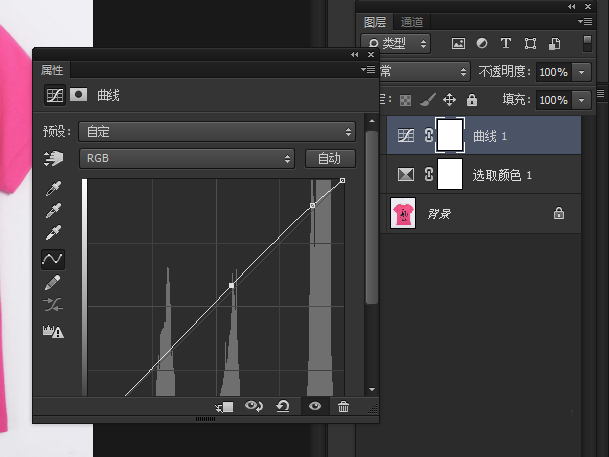Reset curves to adjustment defaults
609x457 pixels.
283,407
